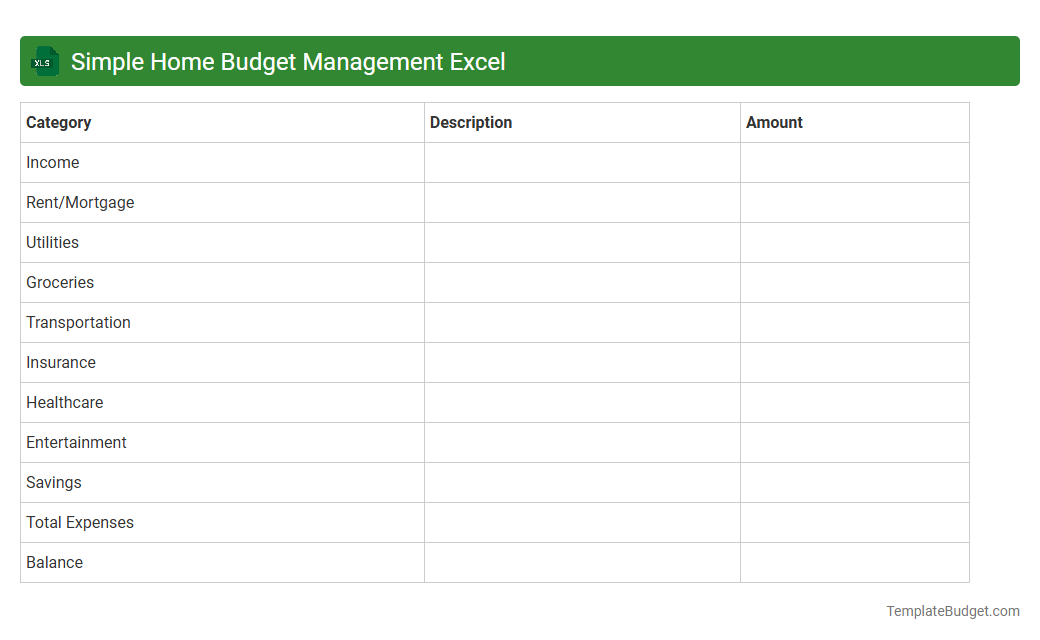The height and width of the screenshot is (640, 1040).
Task: Select the Transportation category cell
Action: point(78,322)
